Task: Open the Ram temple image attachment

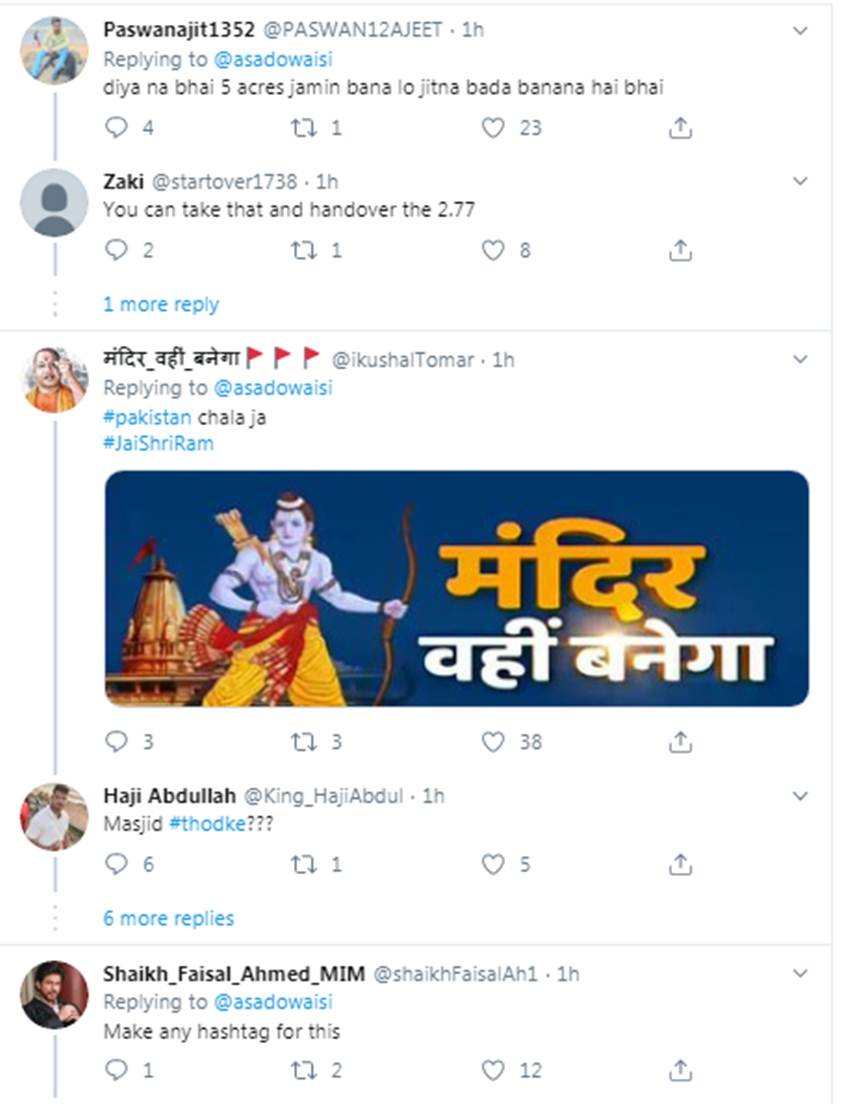Action: click(456, 589)
